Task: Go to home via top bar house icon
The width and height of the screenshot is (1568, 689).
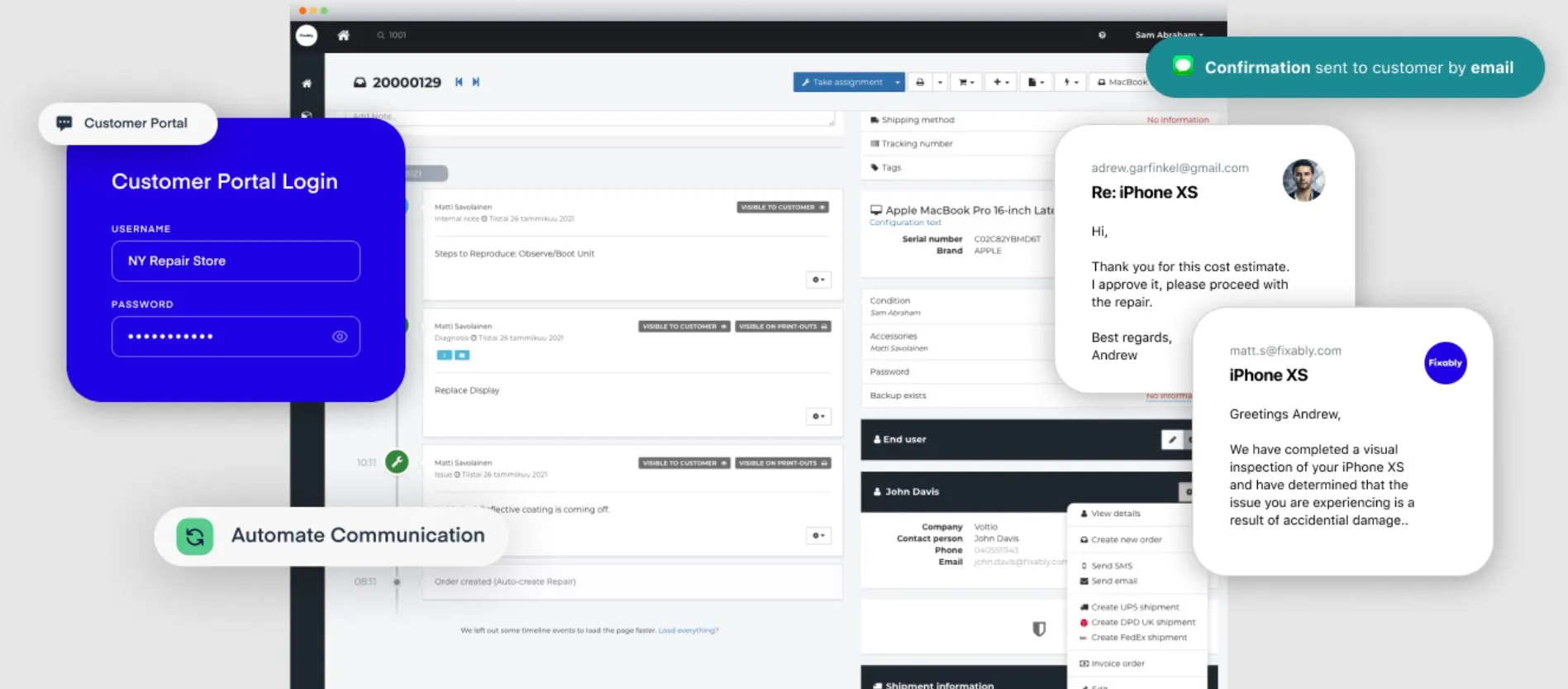Action: point(343,35)
